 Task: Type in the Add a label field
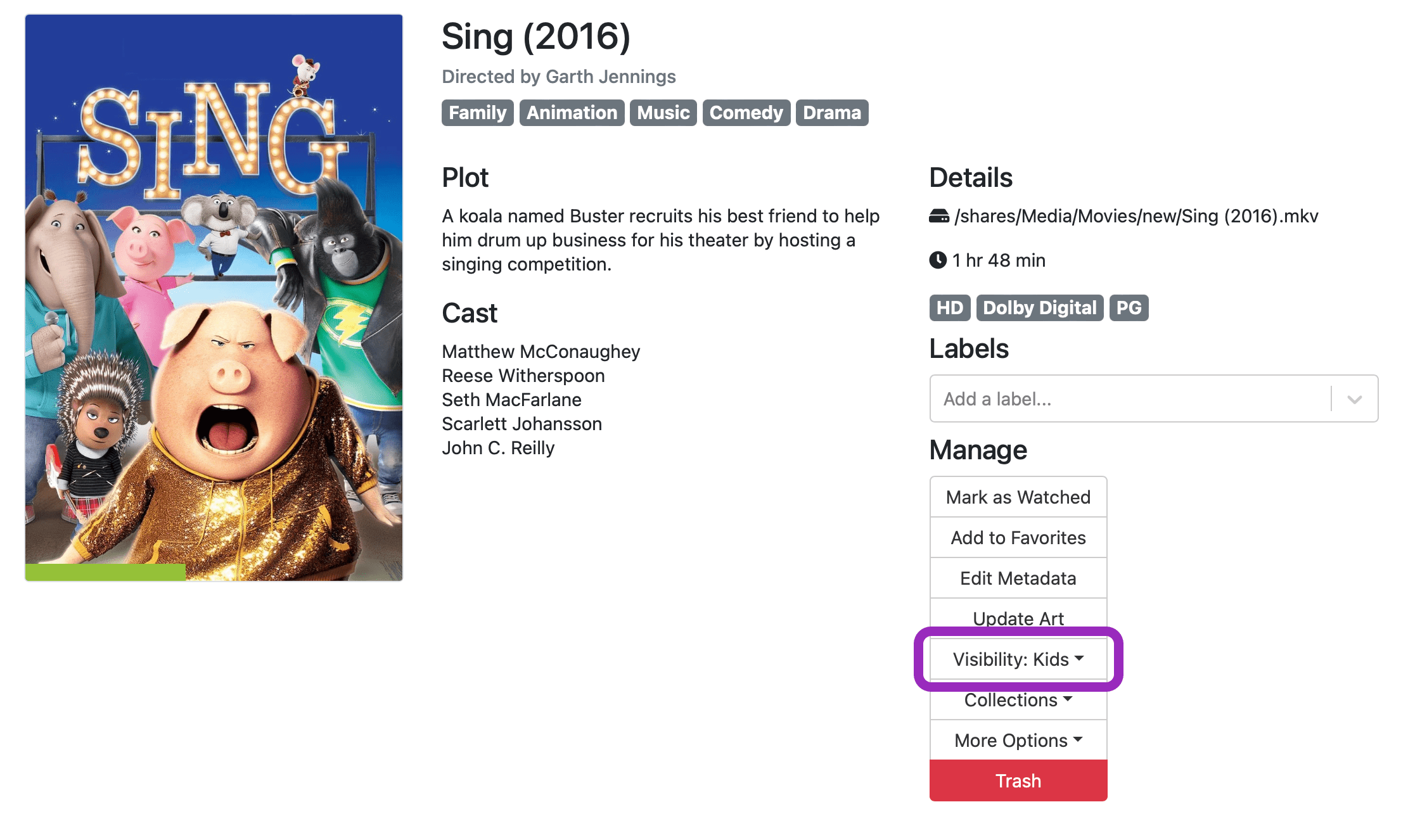[x=1128, y=399]
